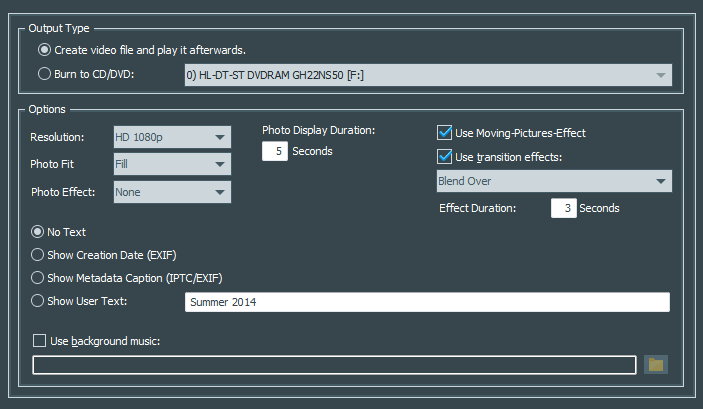Click the folder browse icon for background music
The height and width of the screenshot is (409, 703).
click(655, 365)
